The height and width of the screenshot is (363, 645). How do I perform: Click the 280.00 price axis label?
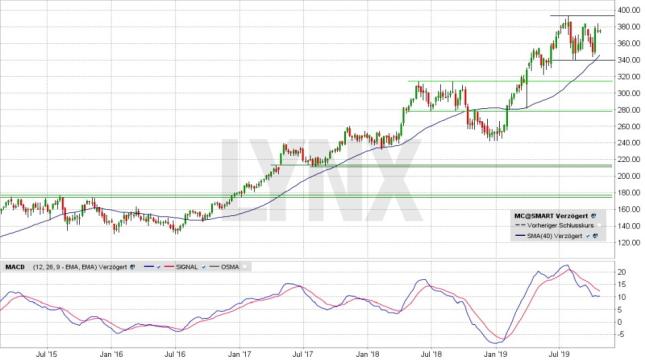[629, 110]
